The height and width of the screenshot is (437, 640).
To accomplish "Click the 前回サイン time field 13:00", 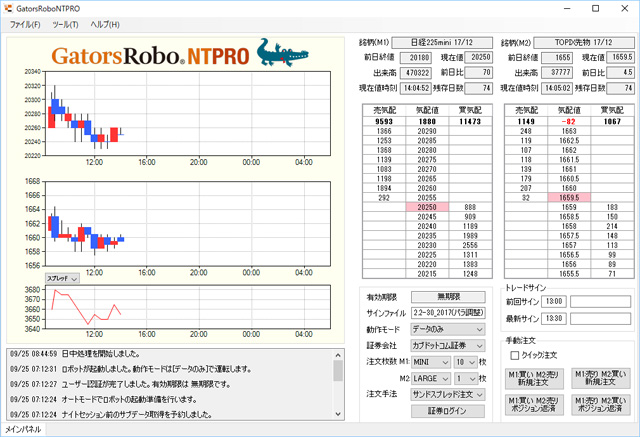I will click(x=553, y=302).
